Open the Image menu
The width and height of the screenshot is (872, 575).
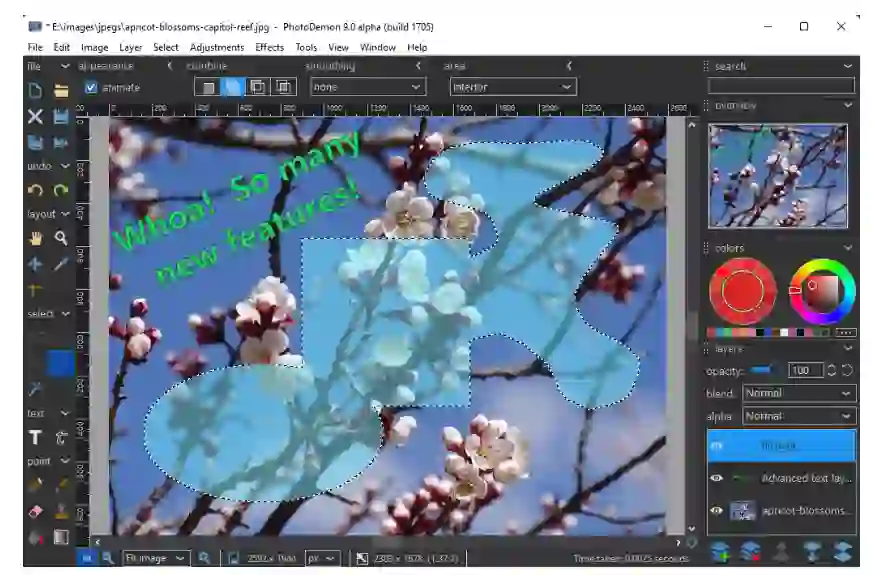coord(95,47)
